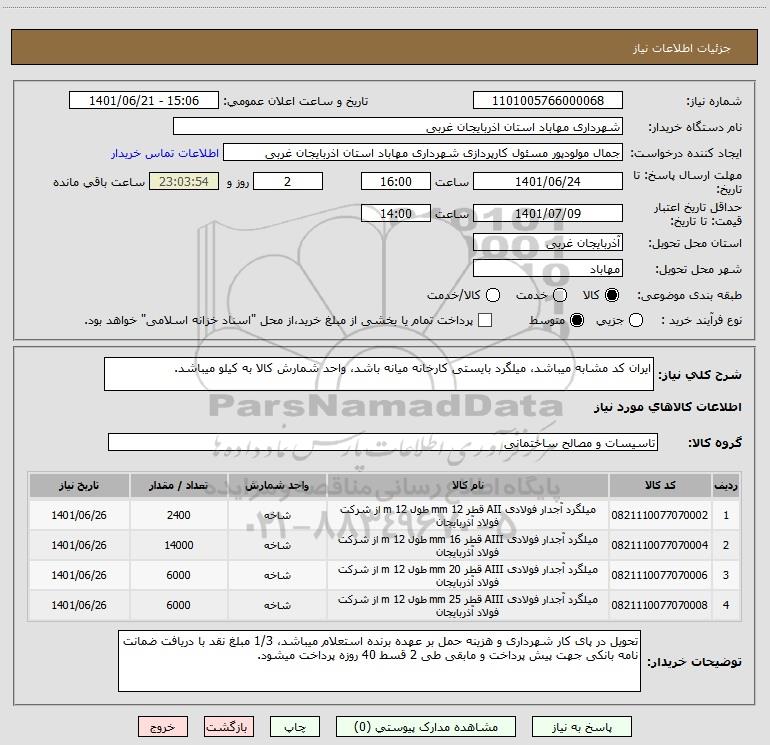Click the بازگشت back button

pos(229,727)
